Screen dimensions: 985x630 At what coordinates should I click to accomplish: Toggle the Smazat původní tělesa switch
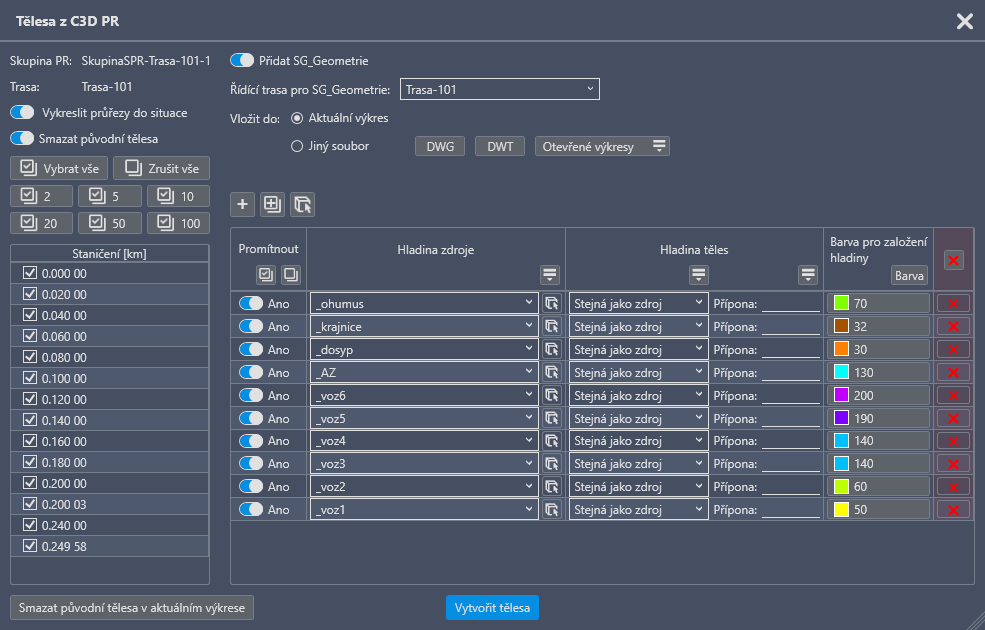(x=22, y=139)
